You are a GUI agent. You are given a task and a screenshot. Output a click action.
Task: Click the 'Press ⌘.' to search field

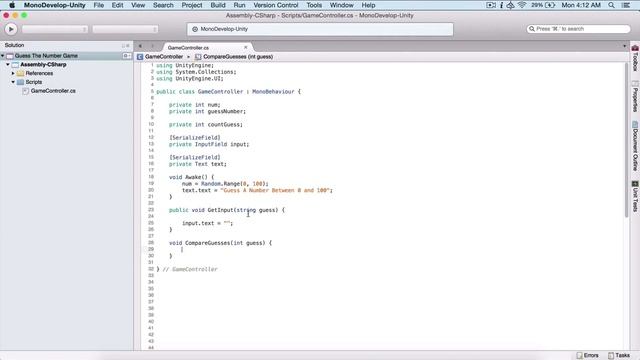point(578,29)
